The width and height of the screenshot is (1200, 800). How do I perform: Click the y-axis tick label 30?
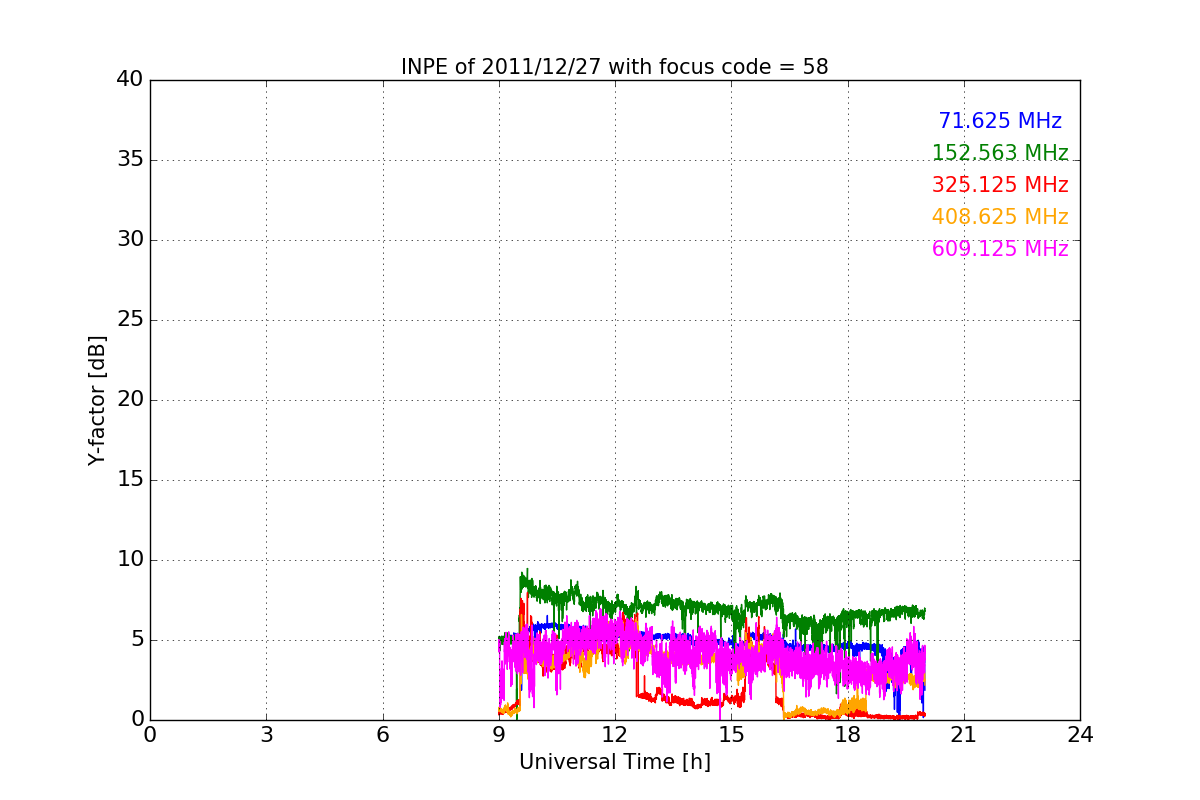point(130,240)
